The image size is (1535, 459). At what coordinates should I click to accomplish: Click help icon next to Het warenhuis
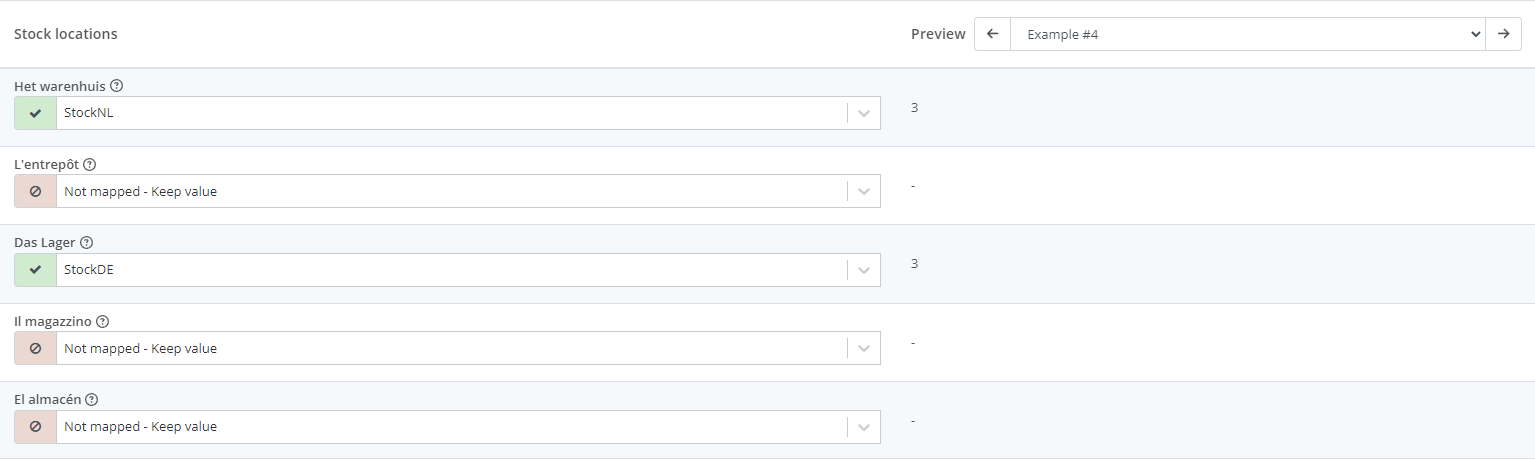coord(116,86)
